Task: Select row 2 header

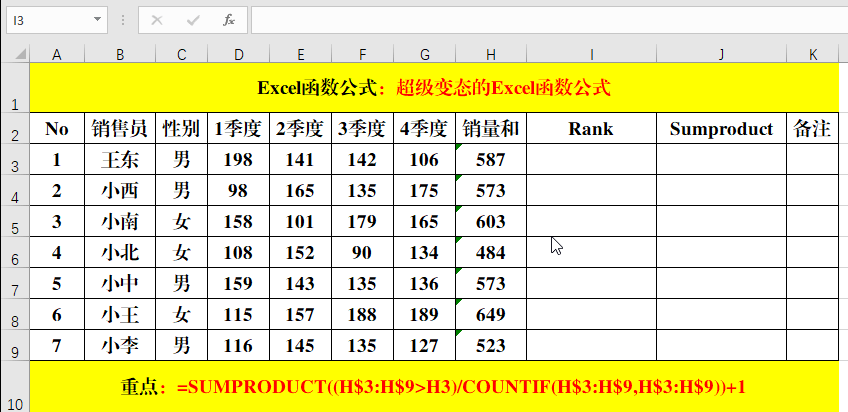Action: 15,128
